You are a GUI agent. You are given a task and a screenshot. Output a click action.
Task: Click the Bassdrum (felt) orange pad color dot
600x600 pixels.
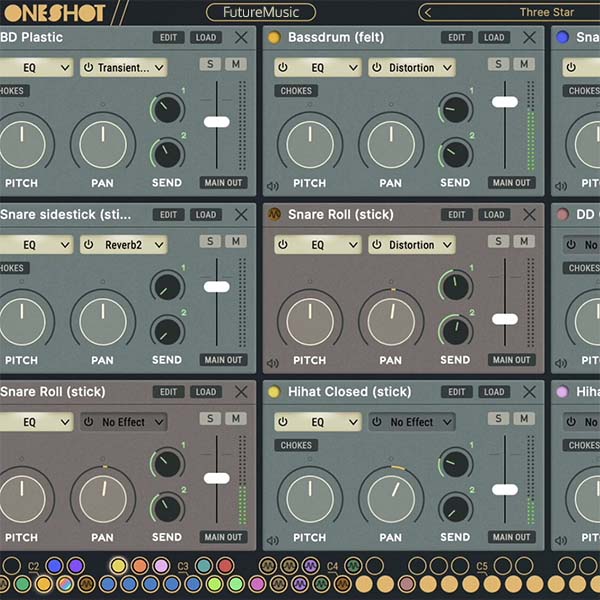(274, 37)
